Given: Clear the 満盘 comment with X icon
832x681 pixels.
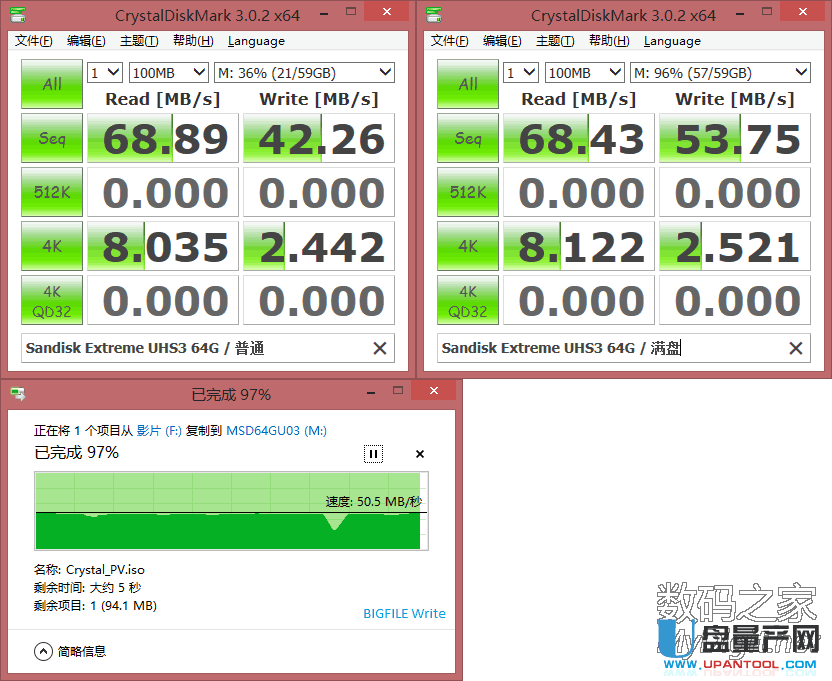Looking at the screenshot, I should click(x=796, y=348).
